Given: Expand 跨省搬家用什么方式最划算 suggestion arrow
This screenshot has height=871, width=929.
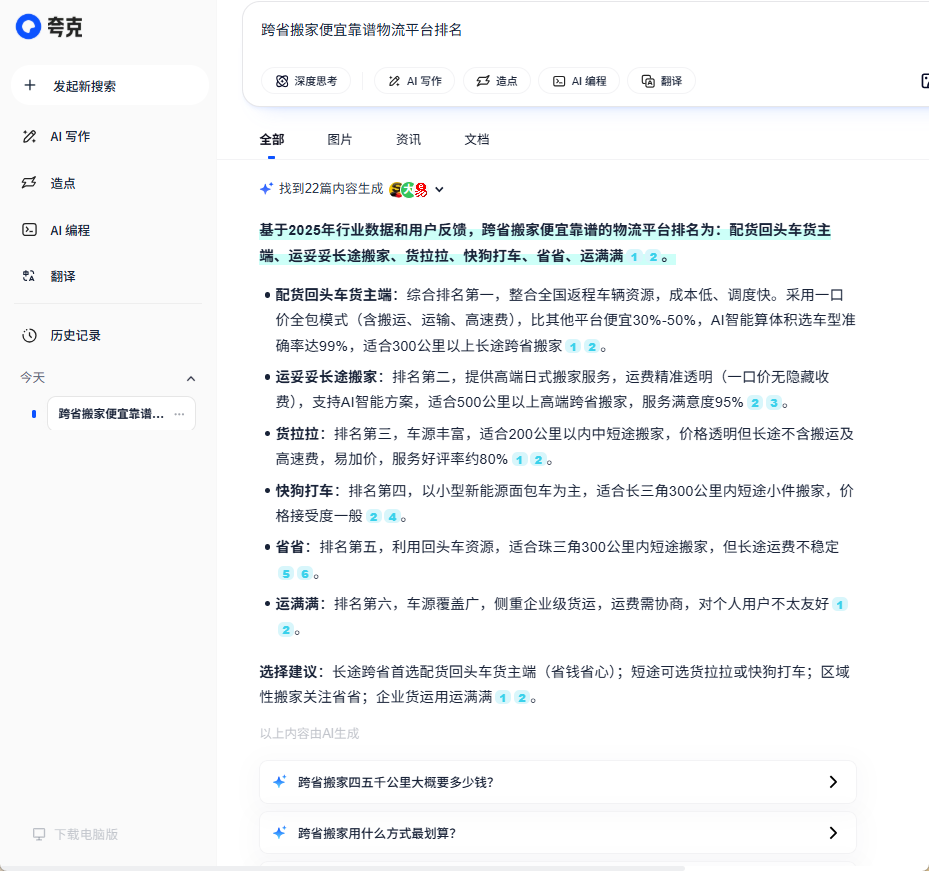Looking at the screenshot, I should [833, 833].
